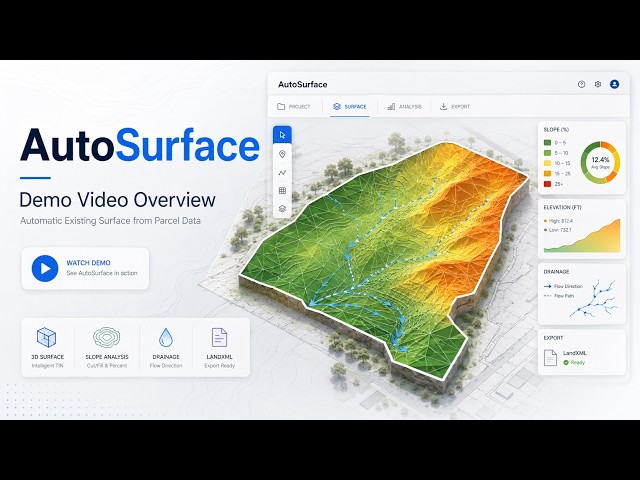Click the 15 – 25 slope swatch
Image resolution: width=640 pixels, height=480 pixels.
pos(547,173)
